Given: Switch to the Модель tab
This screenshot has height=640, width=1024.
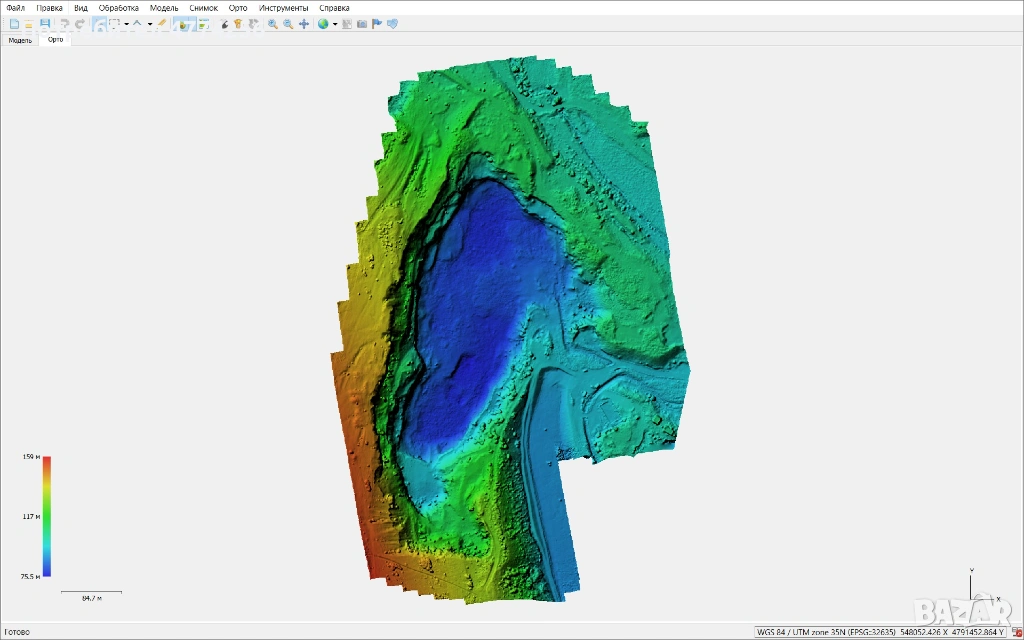Looking at the screenshot, I should [x=20, y=40].
